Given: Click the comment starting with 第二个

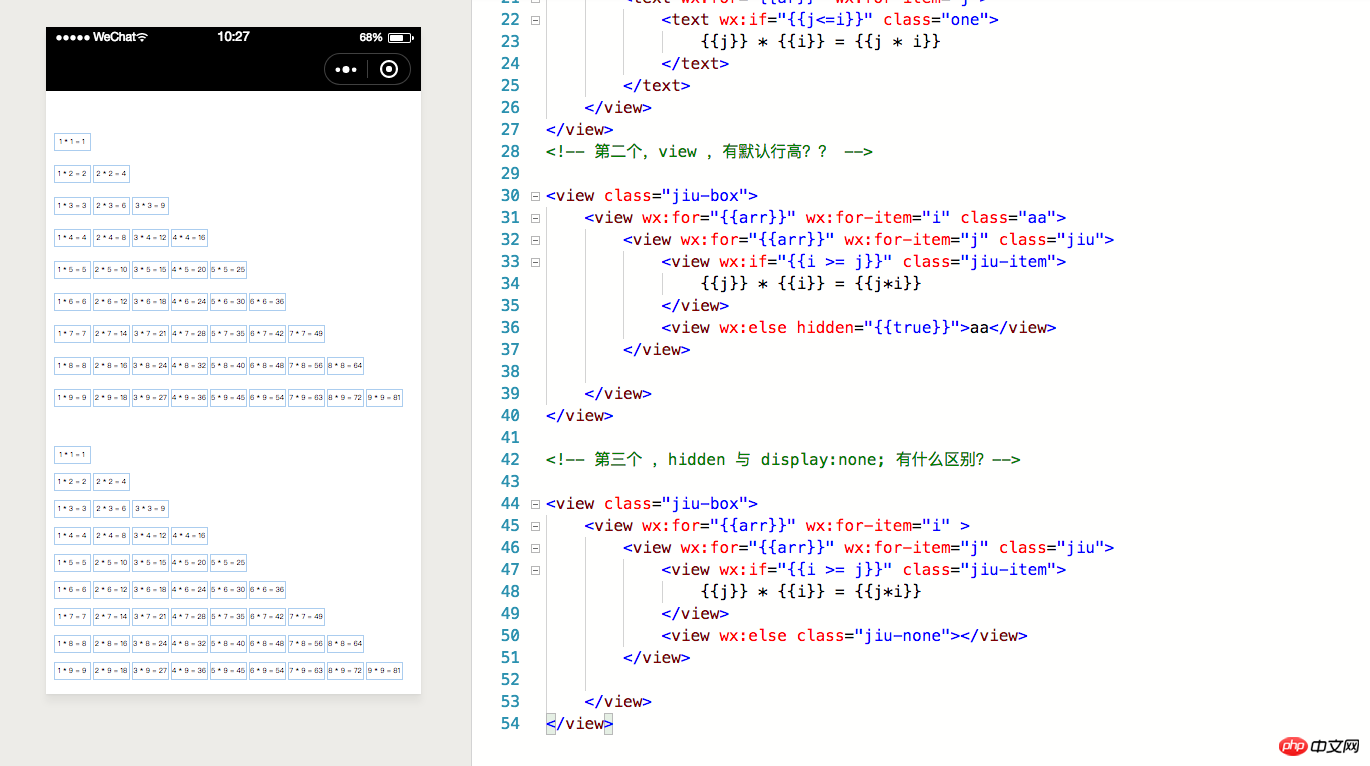Looking at the screenshot, I should [x=709, y=151].
